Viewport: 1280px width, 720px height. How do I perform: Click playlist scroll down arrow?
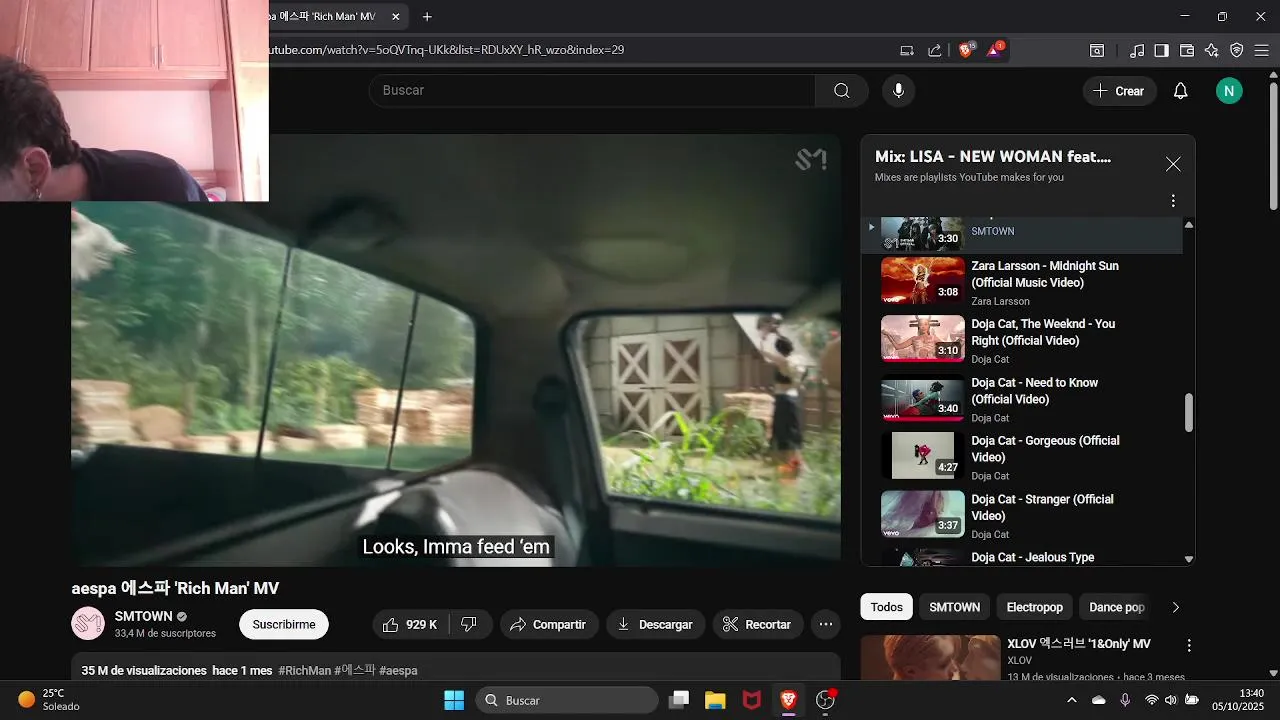click(1189, 559)
